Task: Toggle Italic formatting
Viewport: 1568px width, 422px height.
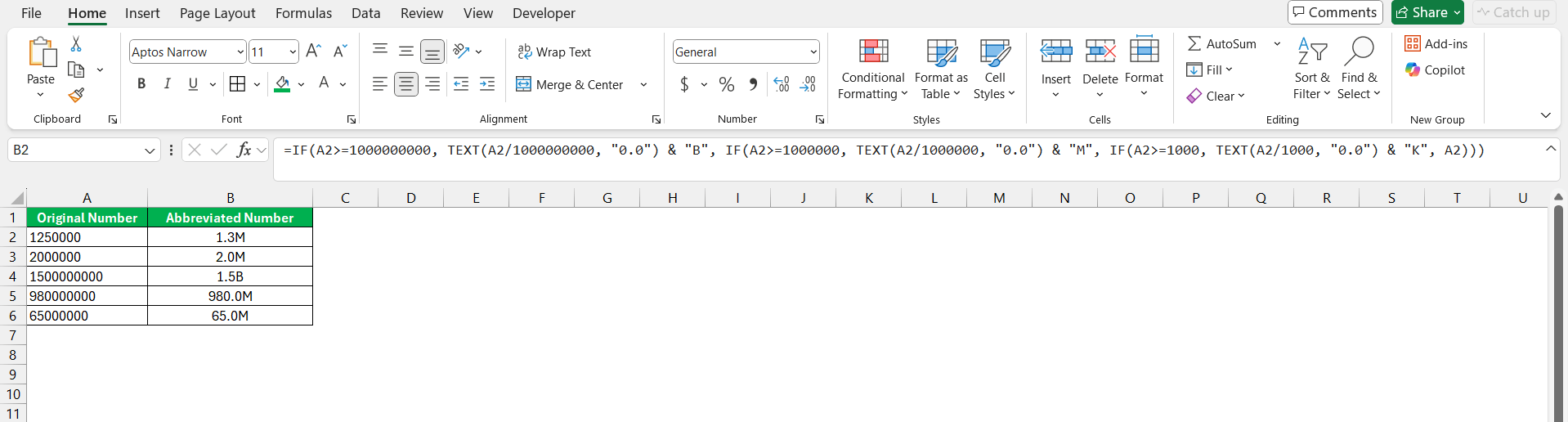Action: 167,83
